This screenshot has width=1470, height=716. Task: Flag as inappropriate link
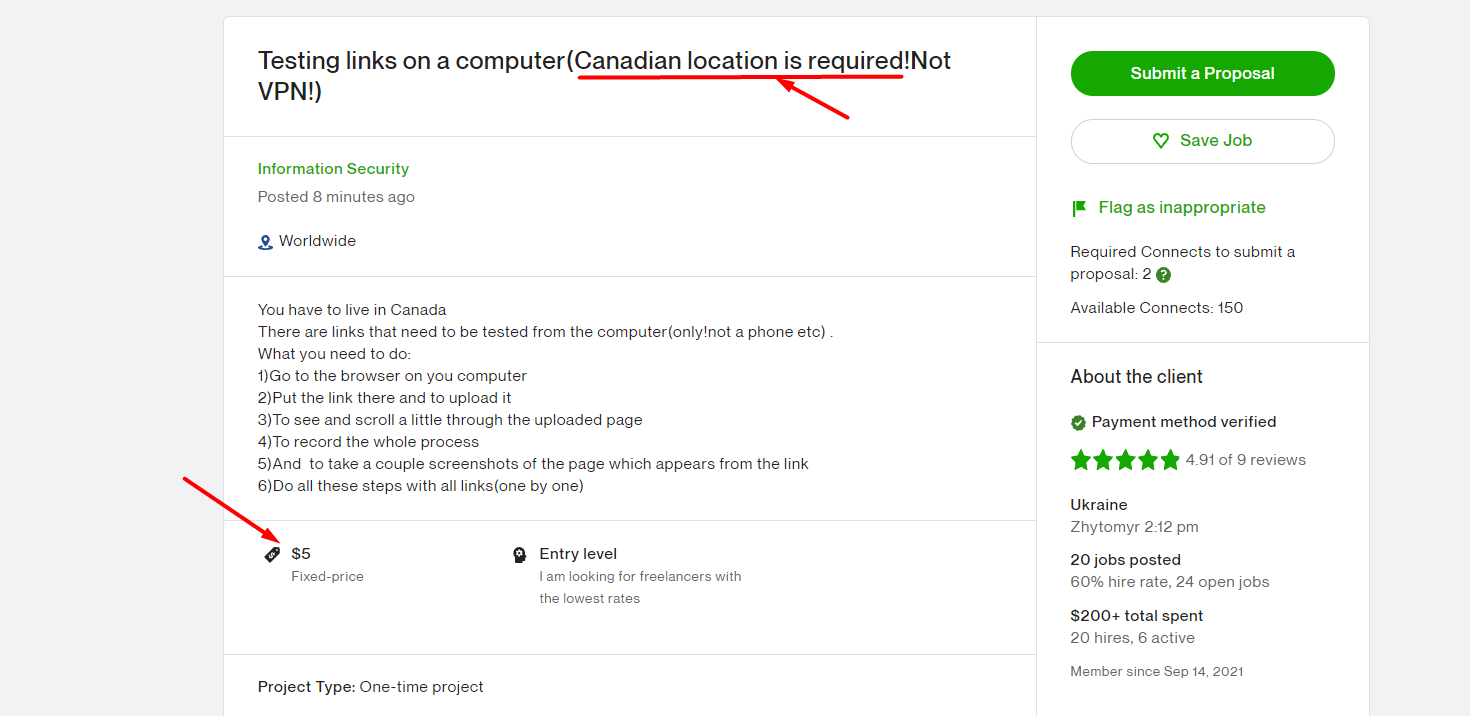[x=1181, y=208]
